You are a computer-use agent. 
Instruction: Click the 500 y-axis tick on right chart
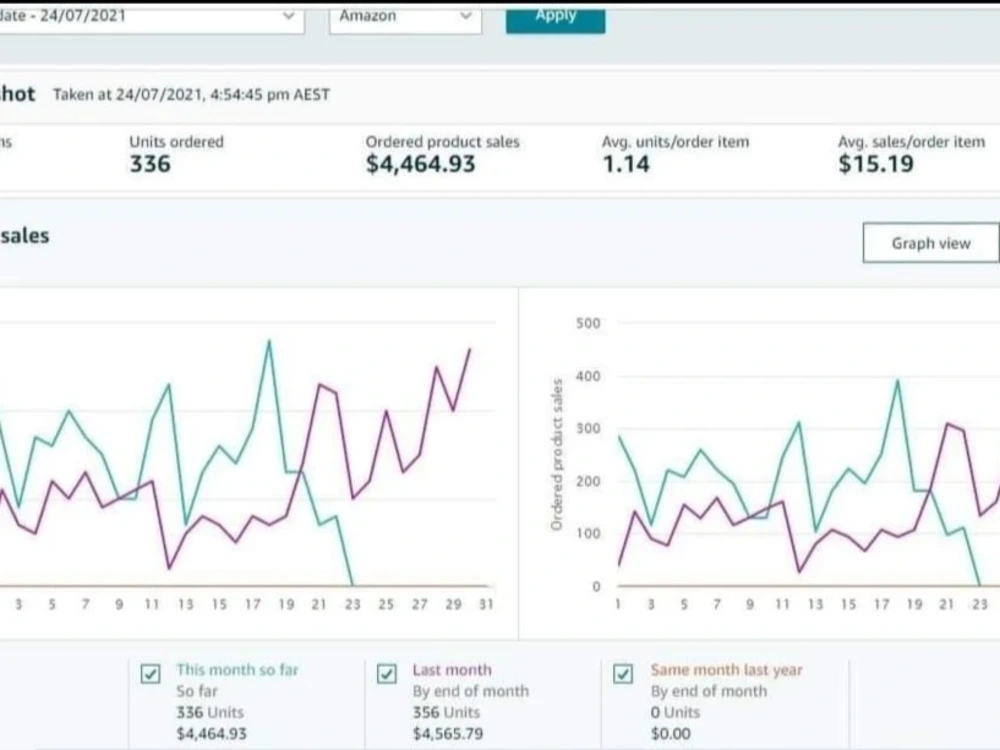(x=588, y=323)
